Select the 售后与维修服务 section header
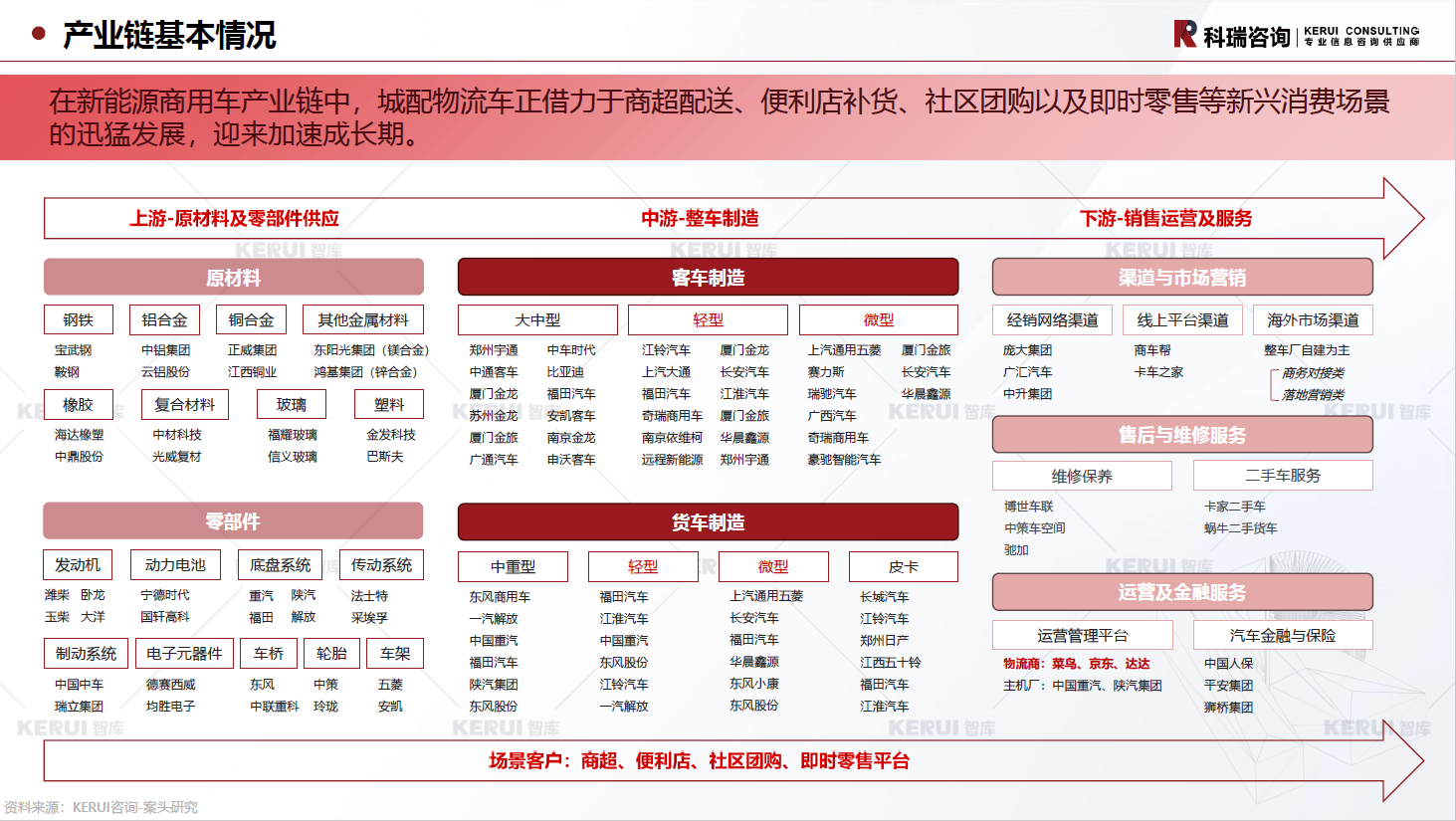The image size is (1456, 821). (x=1182, y=435)
